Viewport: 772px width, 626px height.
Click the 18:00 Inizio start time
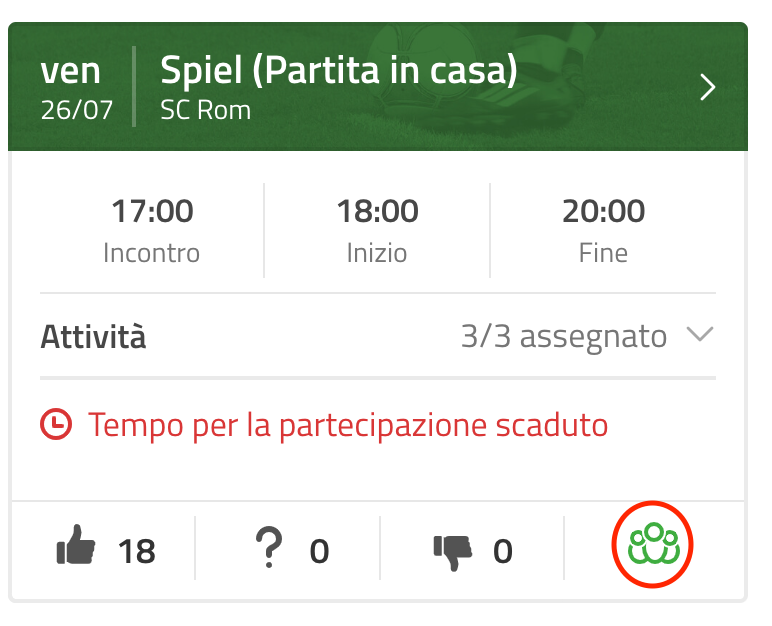[377, 231]
